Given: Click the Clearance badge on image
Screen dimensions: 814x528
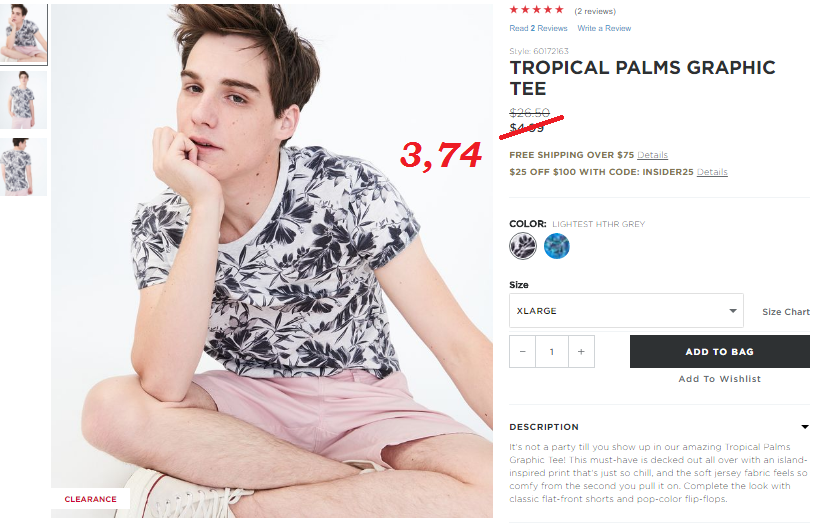Looking at the screenshot, I should pos(90,499).
